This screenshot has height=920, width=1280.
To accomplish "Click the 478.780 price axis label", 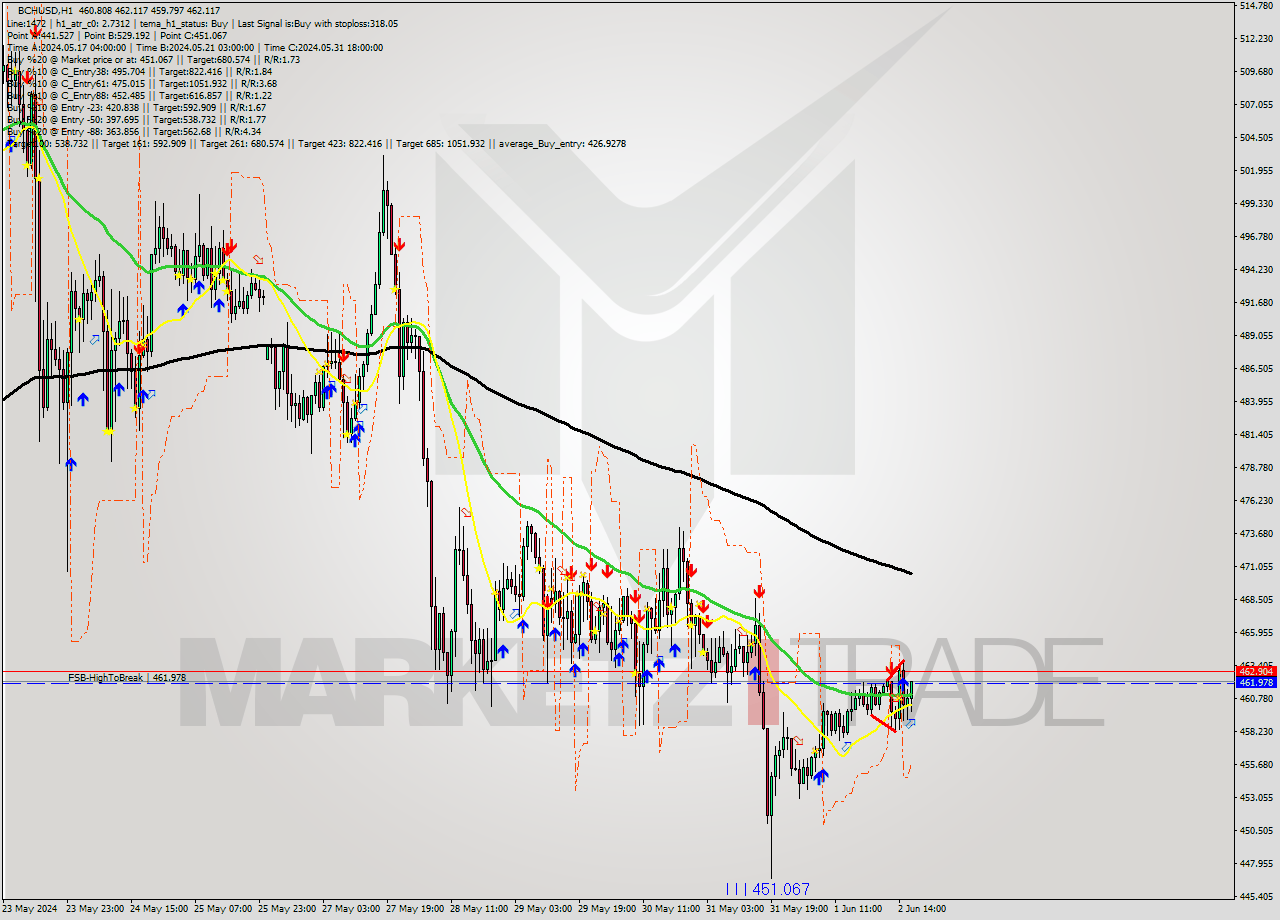I will (1255, 468).
